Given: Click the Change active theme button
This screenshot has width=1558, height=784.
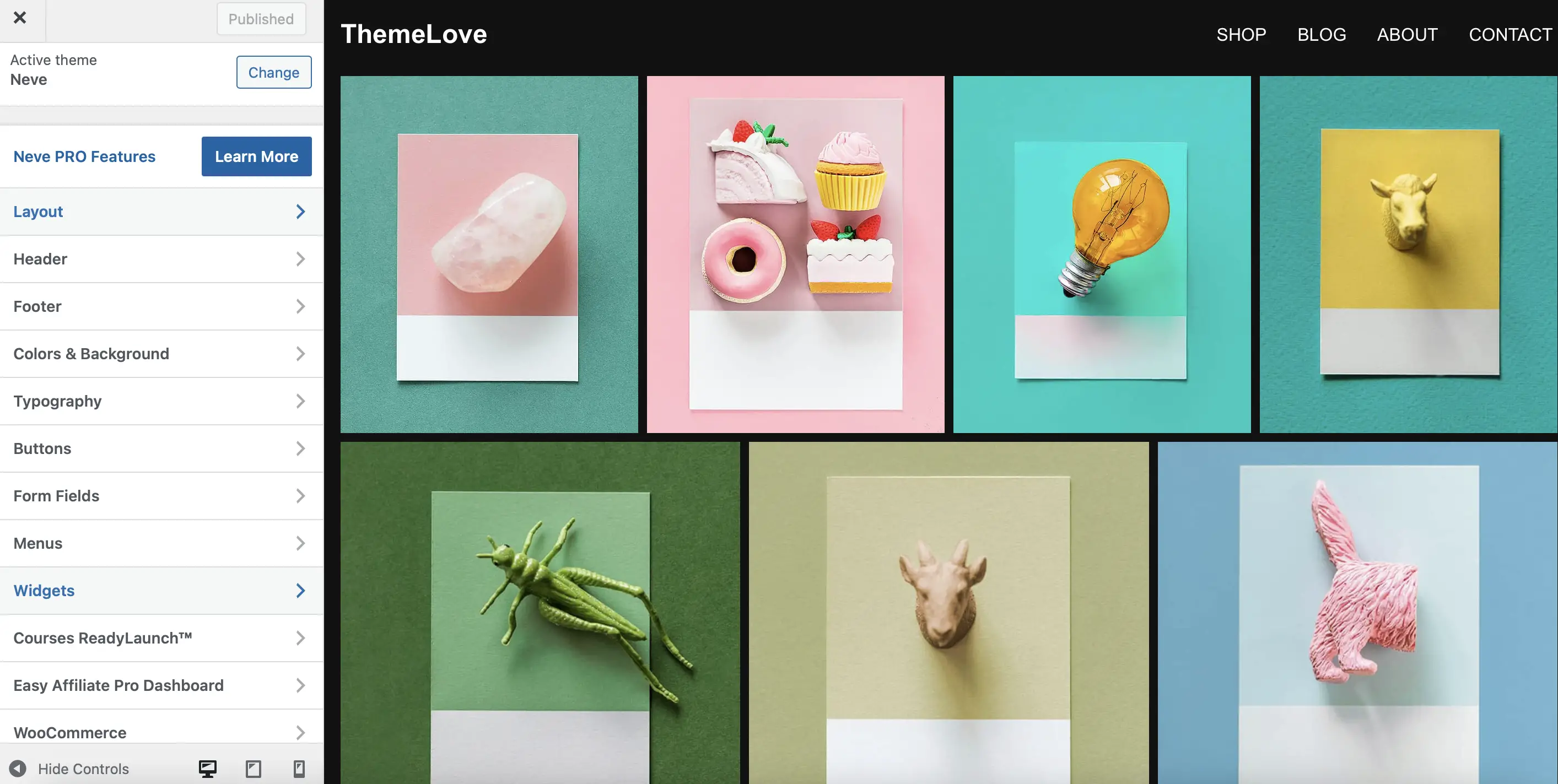Looking at the screenshot, I should (x=273, y=71).
